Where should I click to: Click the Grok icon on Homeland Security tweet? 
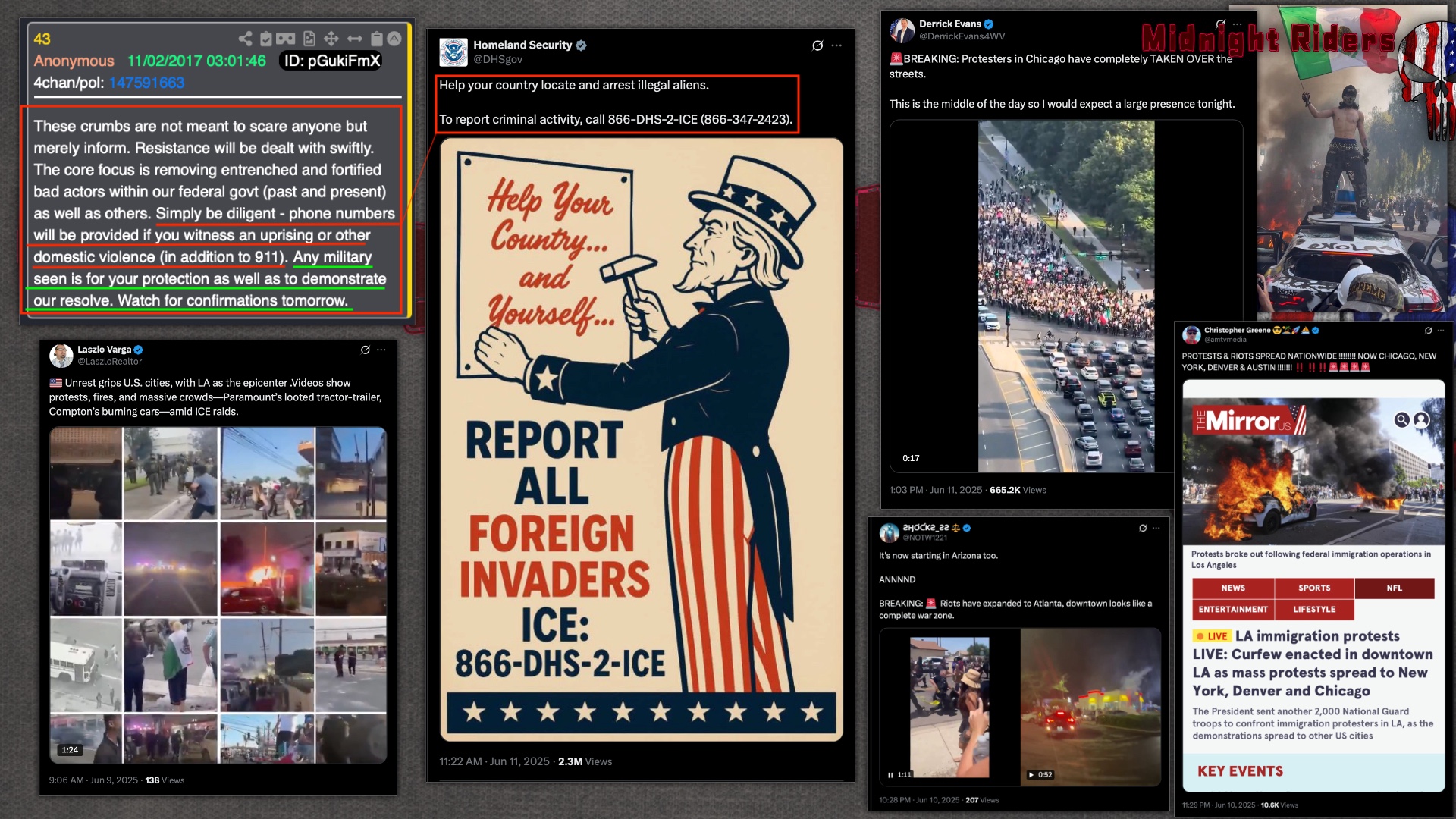pos(817,45)
